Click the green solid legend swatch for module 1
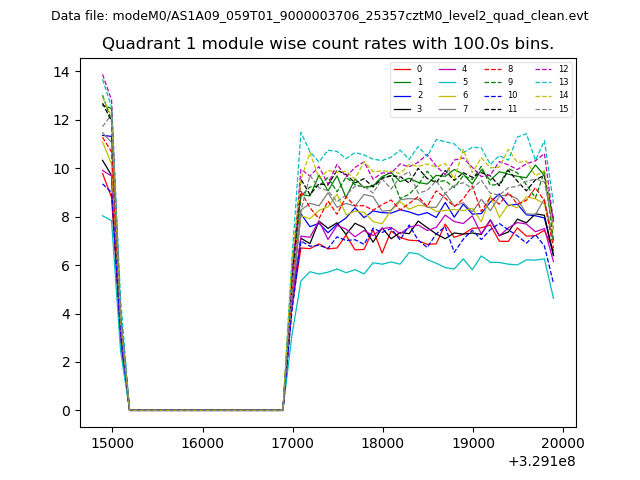 (403, 82)
